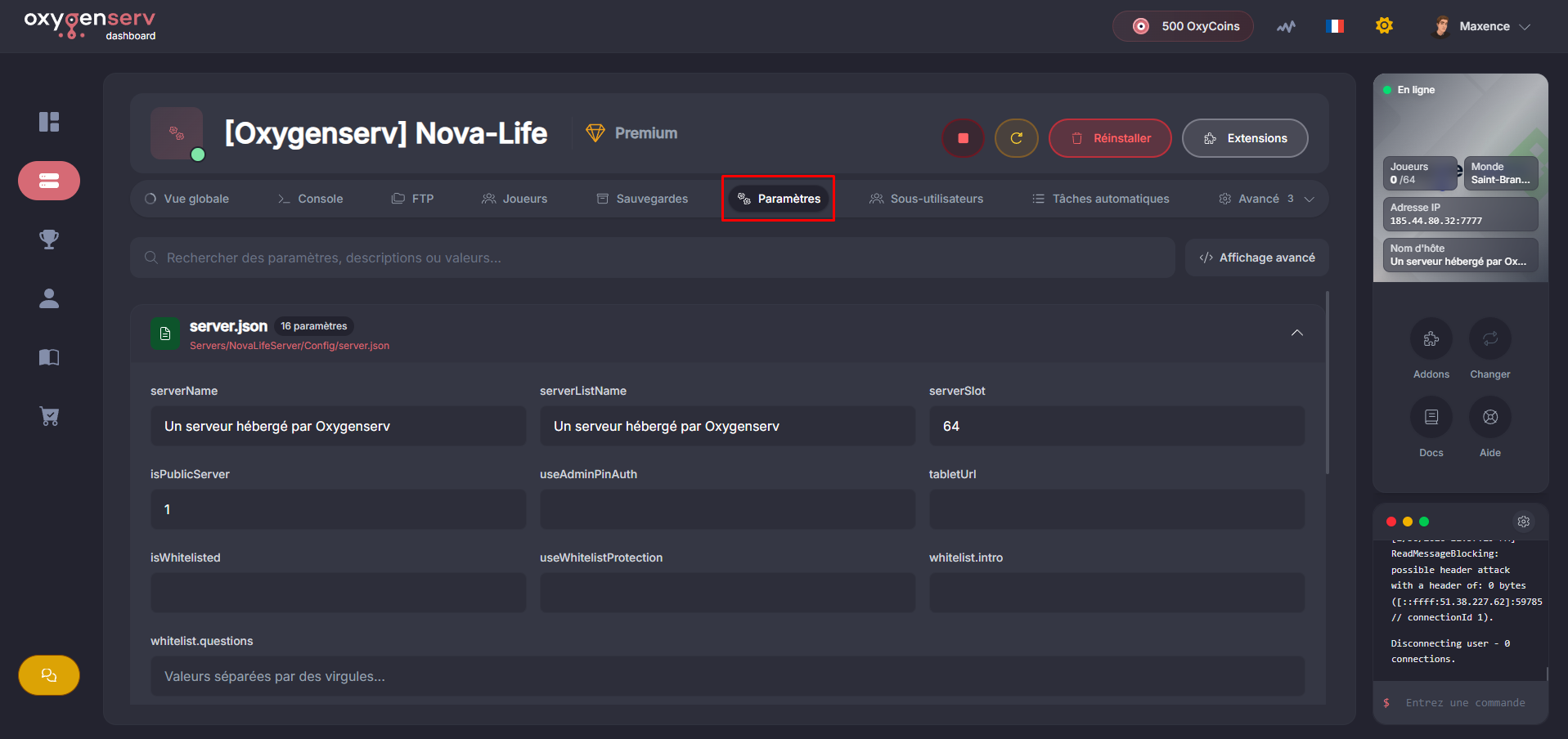This screenshot has width=1568, height=739.
Task: Click the serverSlot field containing 64
Action: (1116, 426)
